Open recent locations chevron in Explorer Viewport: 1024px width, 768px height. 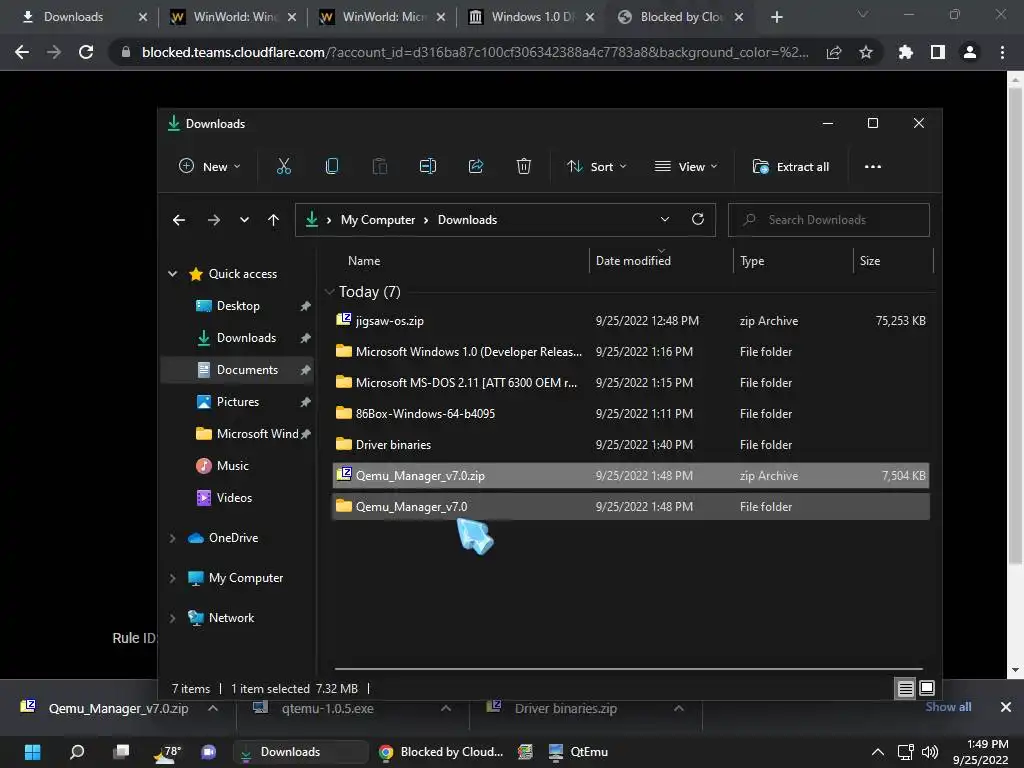[244, 220]
